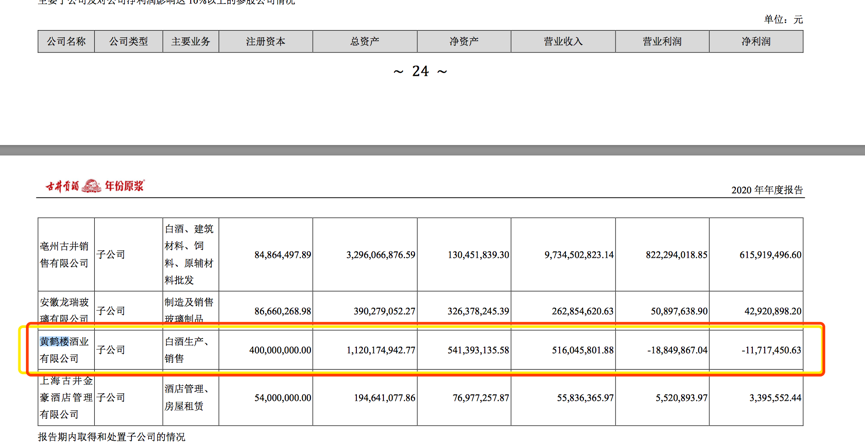Click total assets 194,641,077.86

[385, 398]
